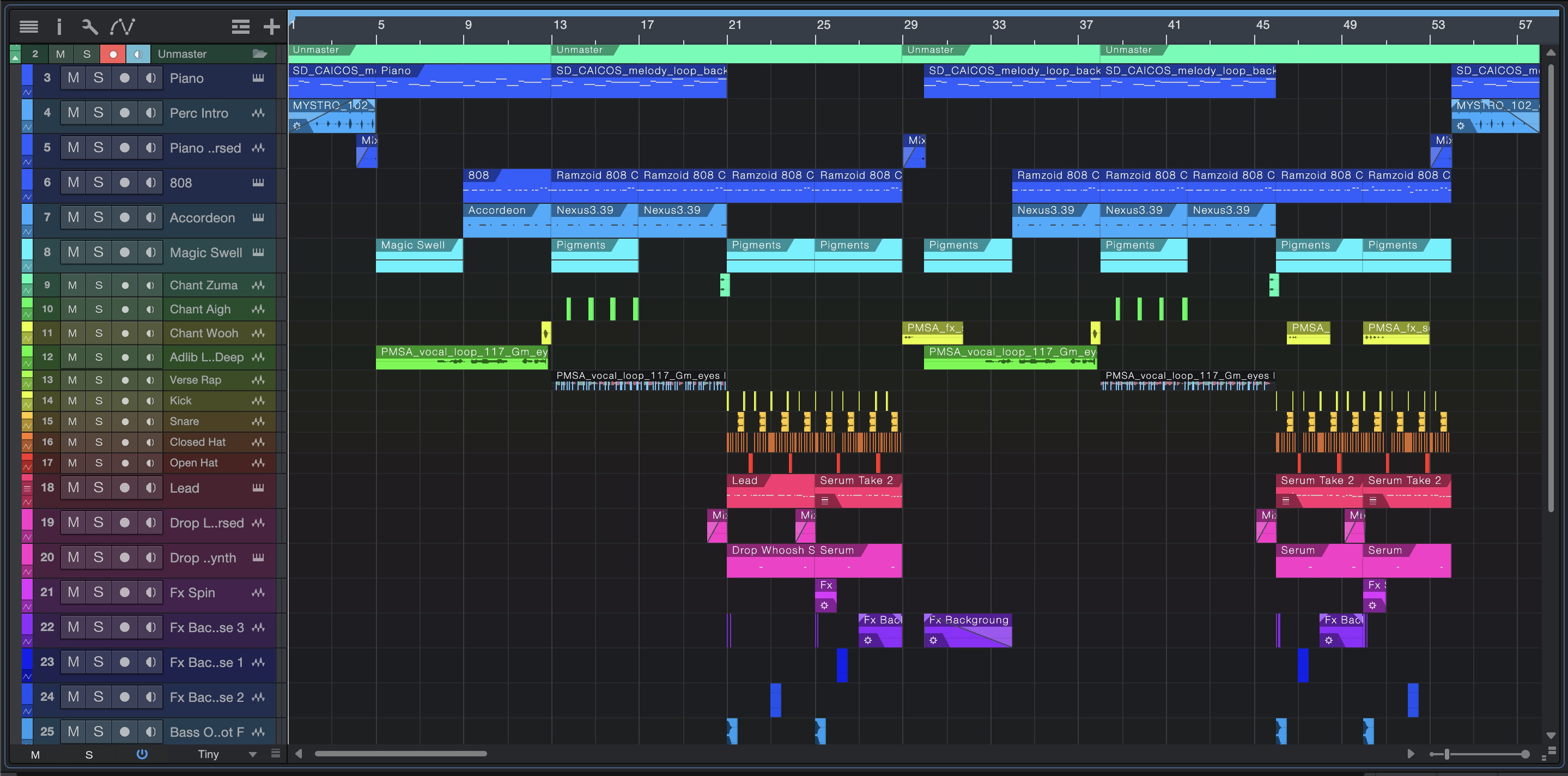Screen dimensions: 1568x776
Task: Click the Perc Intro audio waveform icon
Action: click(258, 113)
